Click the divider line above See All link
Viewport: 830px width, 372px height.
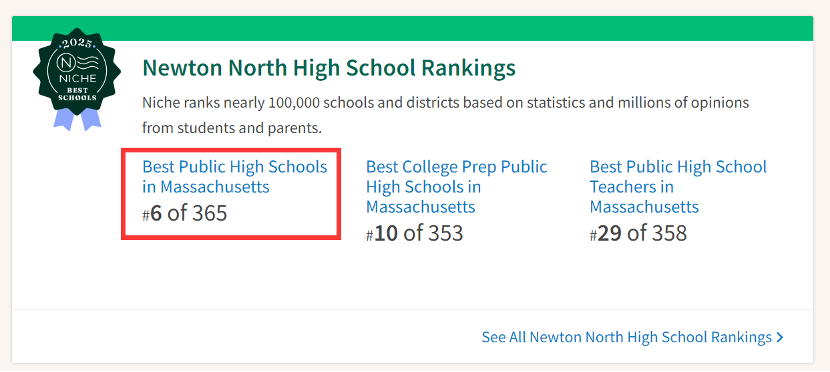pyautogui.click(x=412, y=309)
